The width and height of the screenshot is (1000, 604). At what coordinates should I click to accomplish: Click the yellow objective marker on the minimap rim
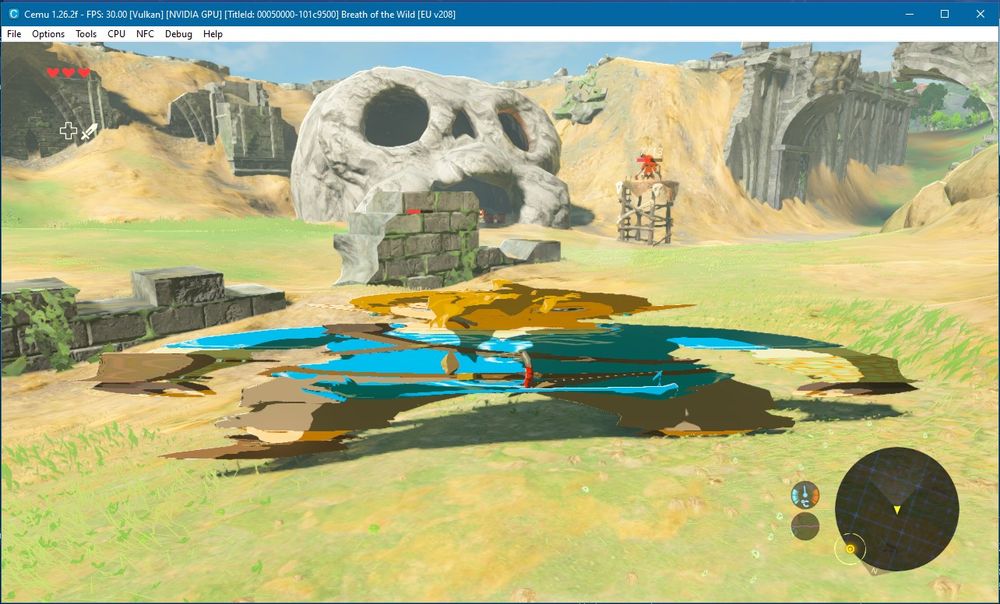[x=850, y=549]
